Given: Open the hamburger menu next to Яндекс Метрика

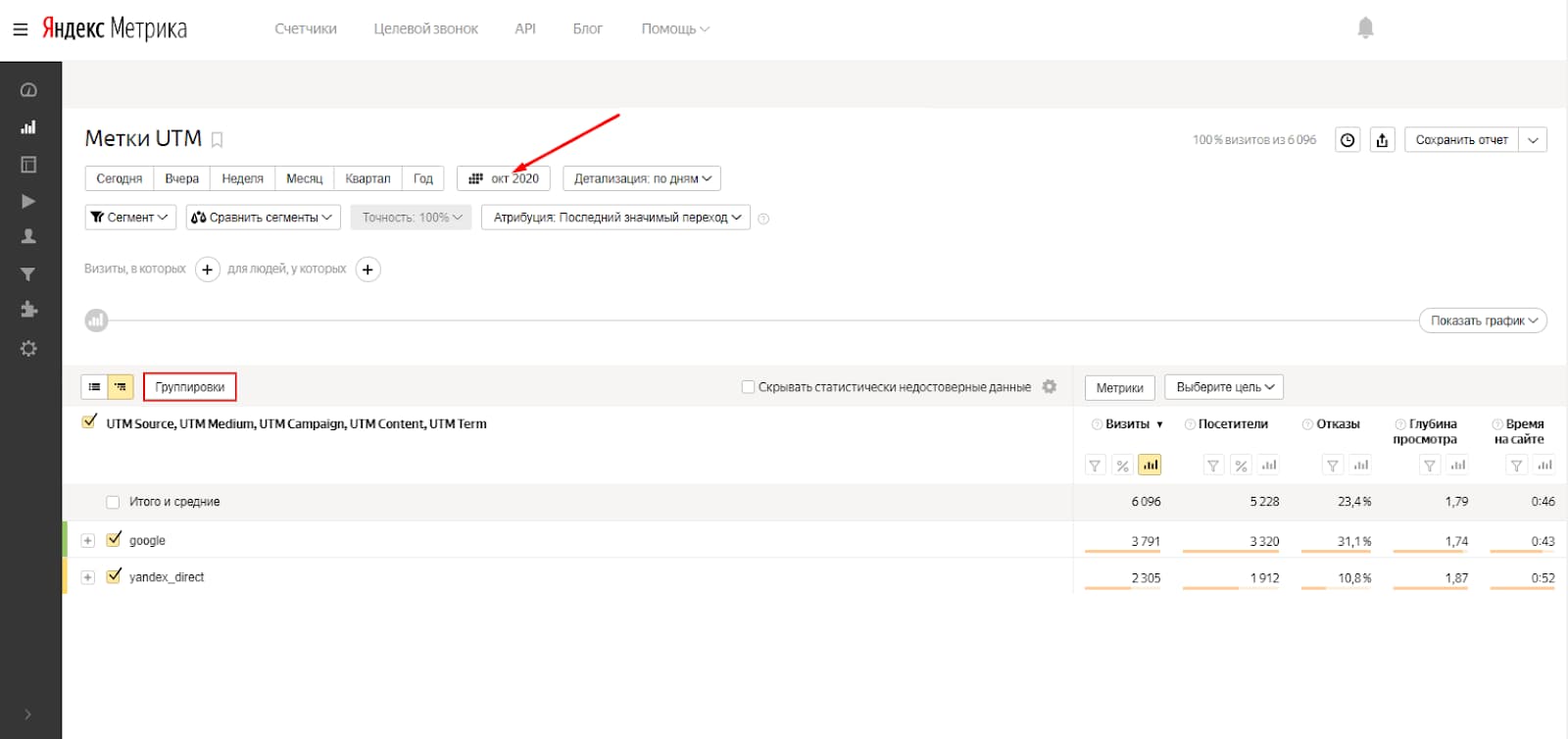Looking at the screenshot, I should click(x=20, y=29).
